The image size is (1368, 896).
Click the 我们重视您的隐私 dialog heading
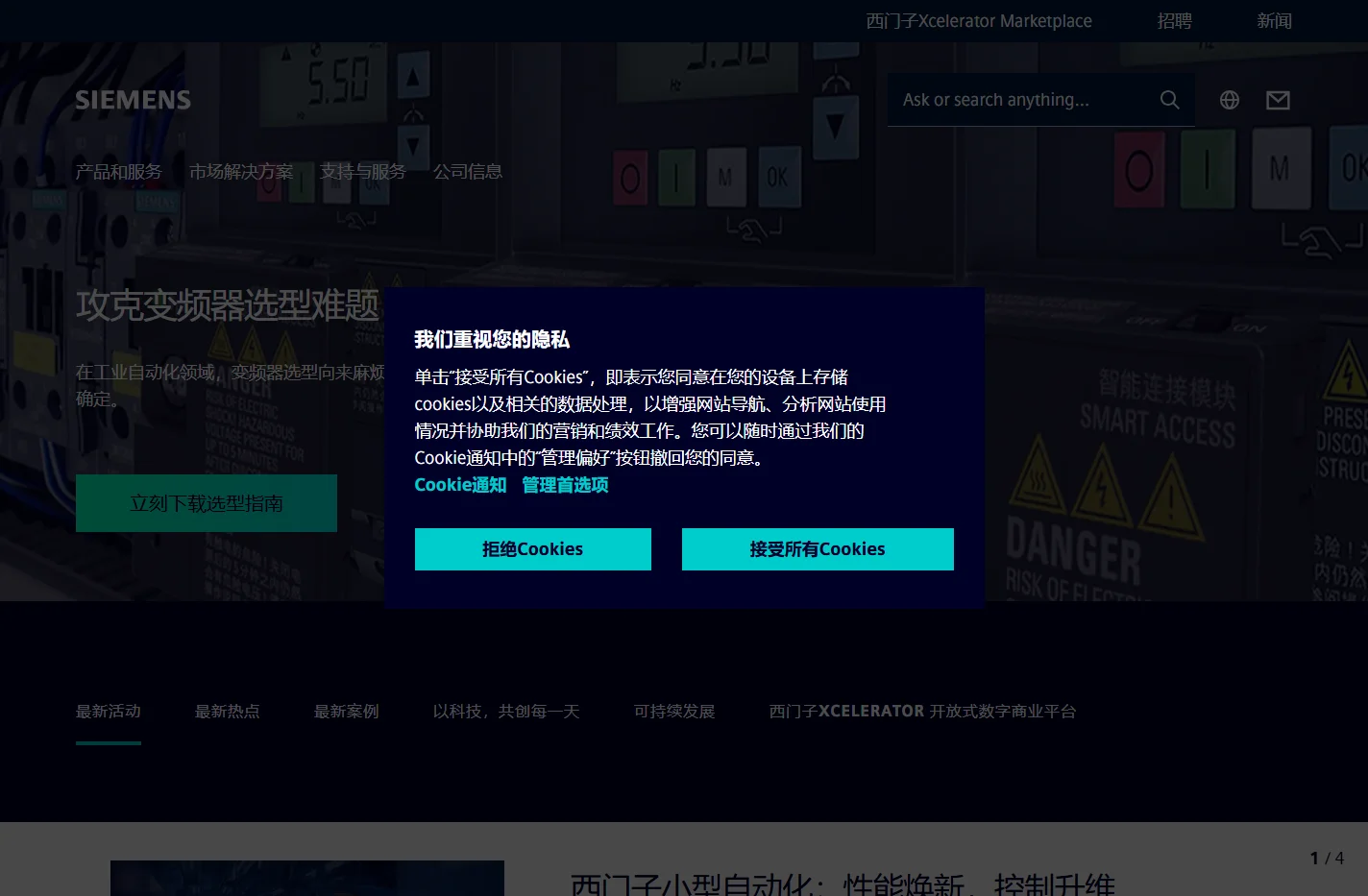click(492, 339)
